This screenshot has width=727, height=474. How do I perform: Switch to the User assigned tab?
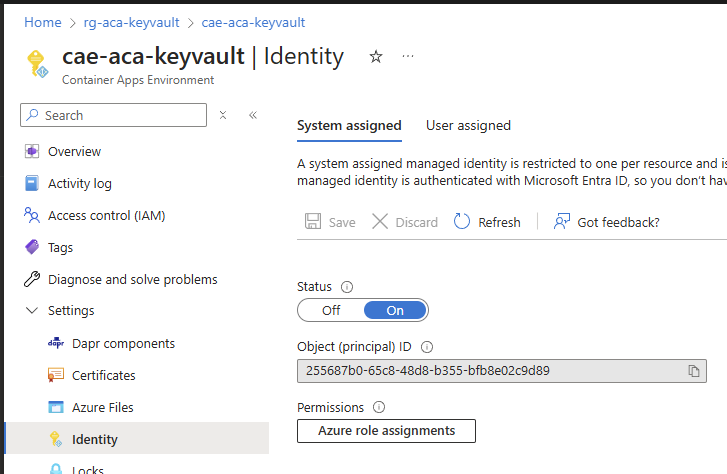[468, 126]
